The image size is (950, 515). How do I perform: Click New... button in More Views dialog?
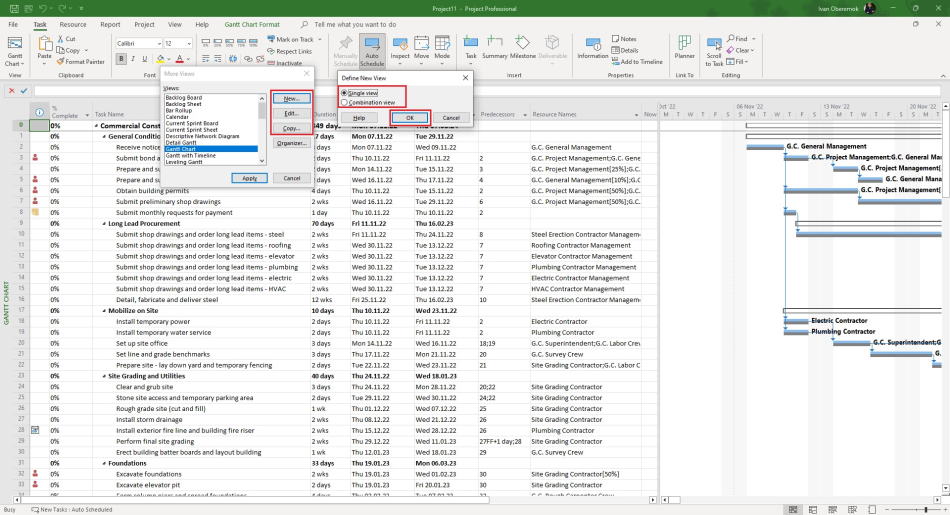(291, 98)
